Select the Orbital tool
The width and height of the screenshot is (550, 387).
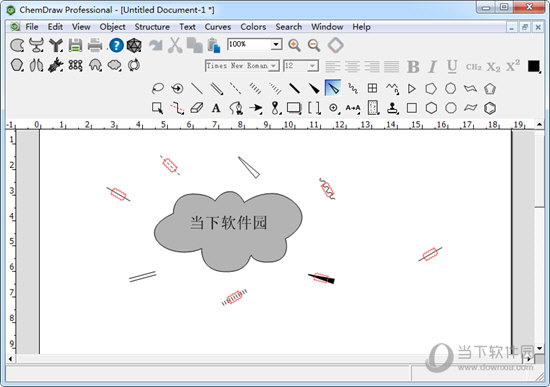coord(276,108)
